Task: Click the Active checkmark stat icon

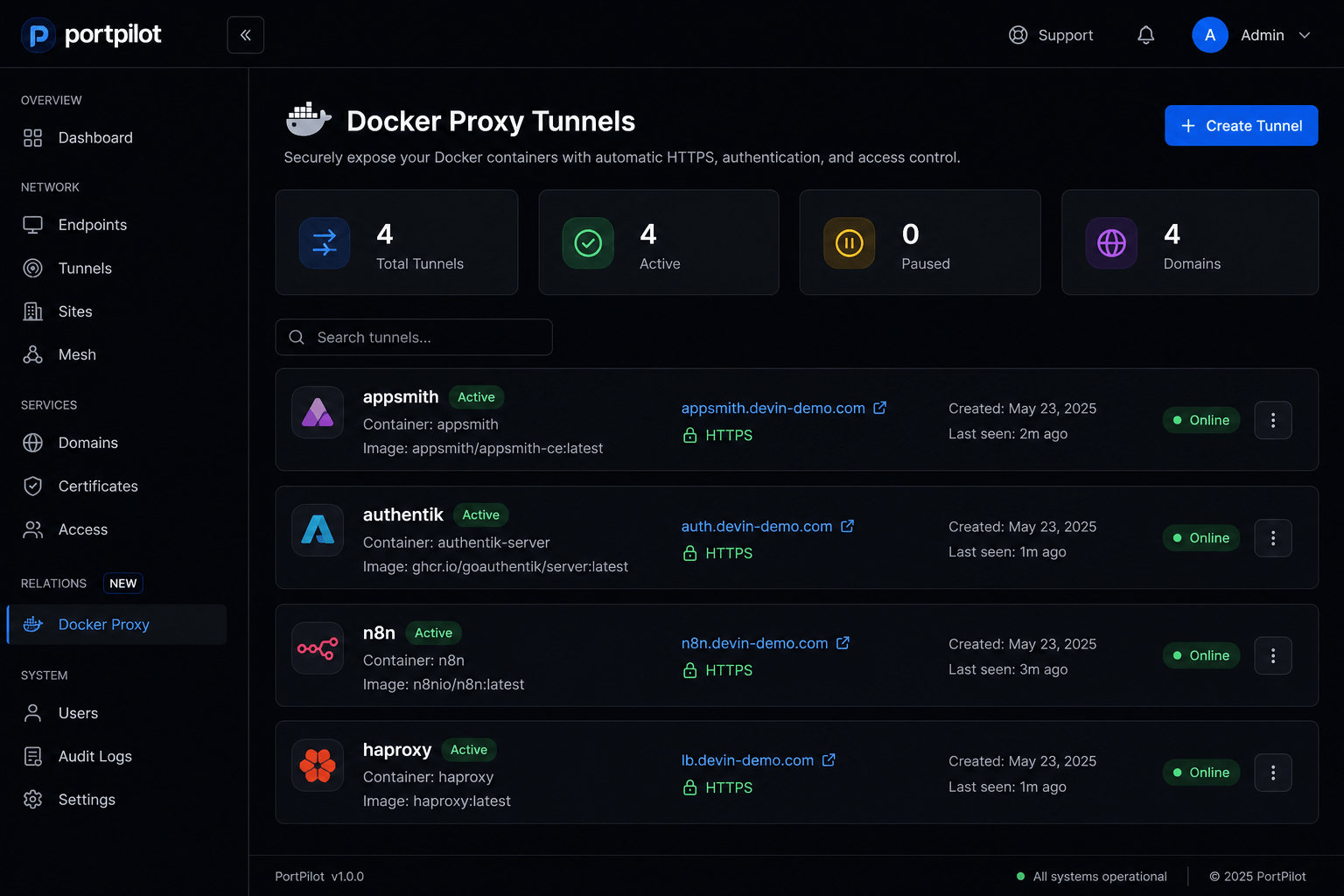Action: [x=588, y=242]
